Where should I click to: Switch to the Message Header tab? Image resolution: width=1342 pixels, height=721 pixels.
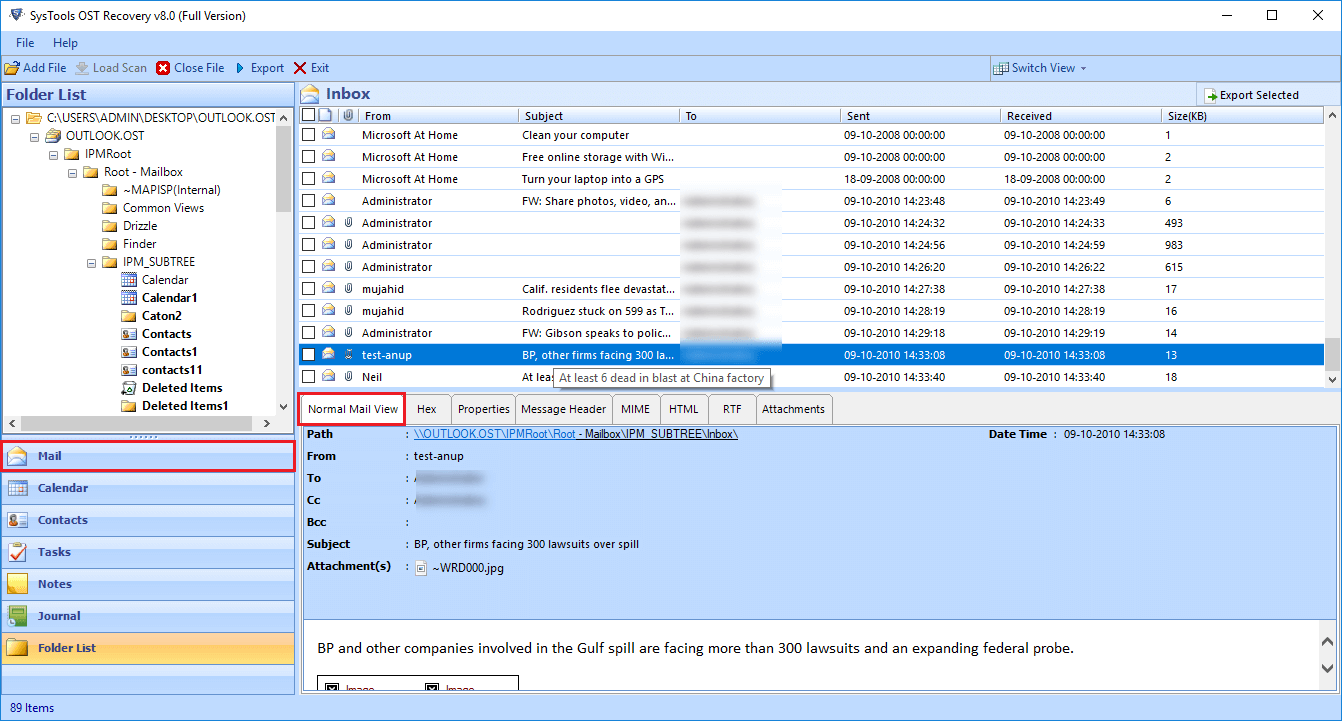(564, 409)
